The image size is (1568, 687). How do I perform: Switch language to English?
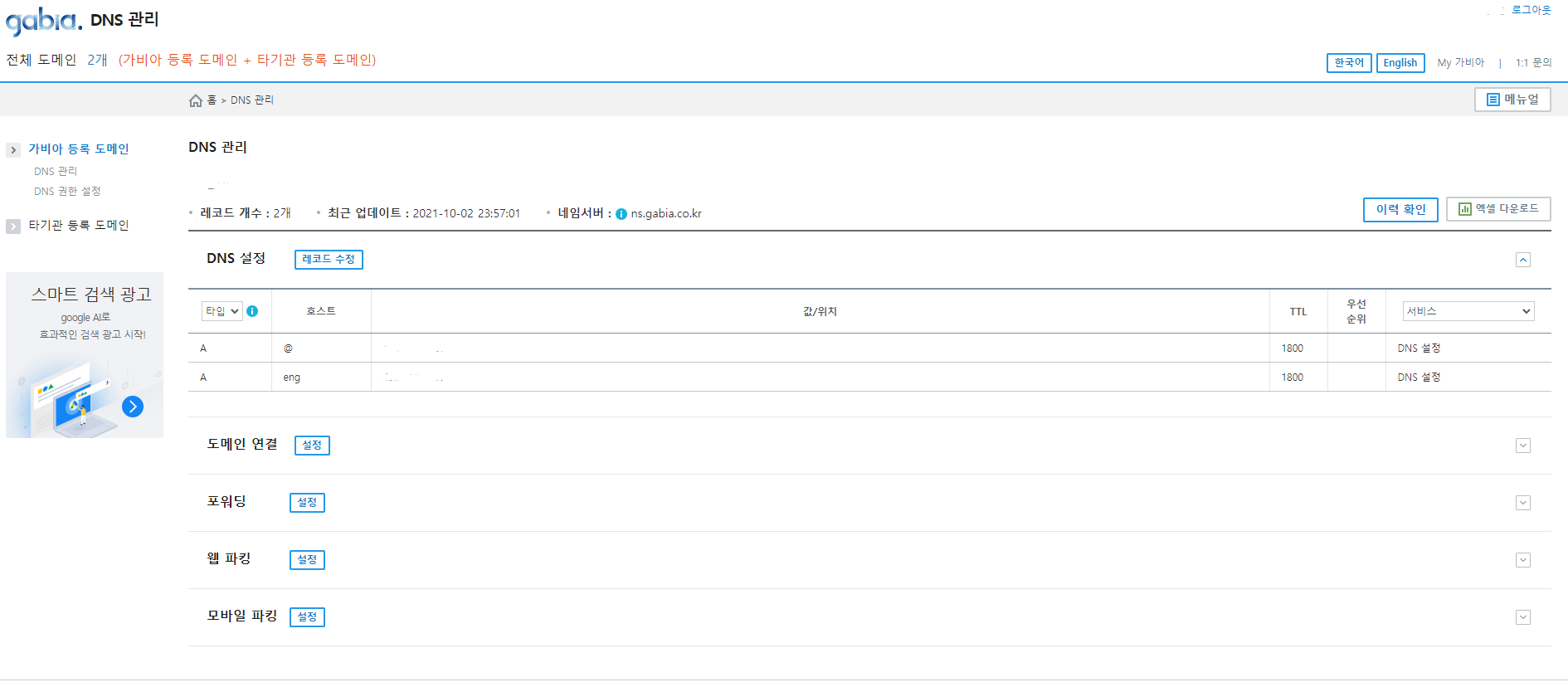(x=1400, y=63)
